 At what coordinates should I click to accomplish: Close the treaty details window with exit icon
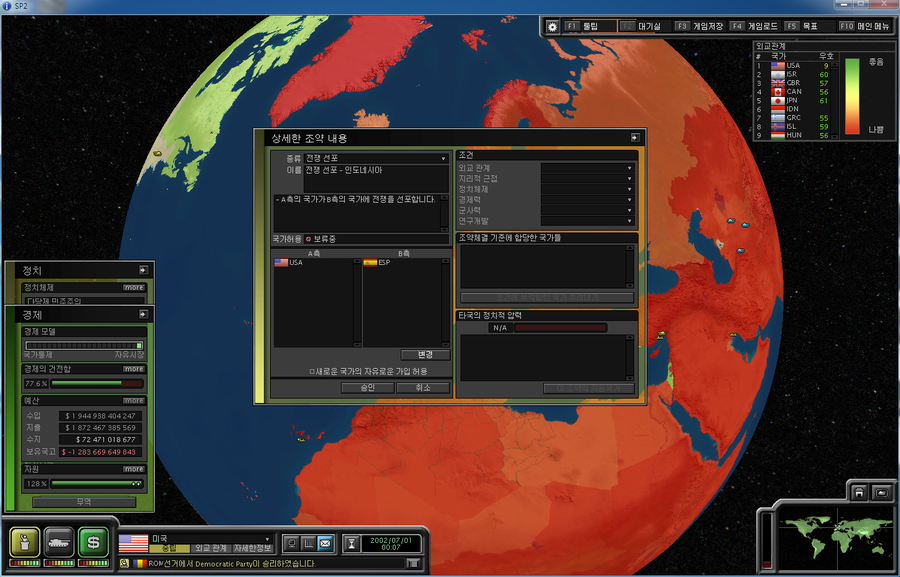point(634,137)
